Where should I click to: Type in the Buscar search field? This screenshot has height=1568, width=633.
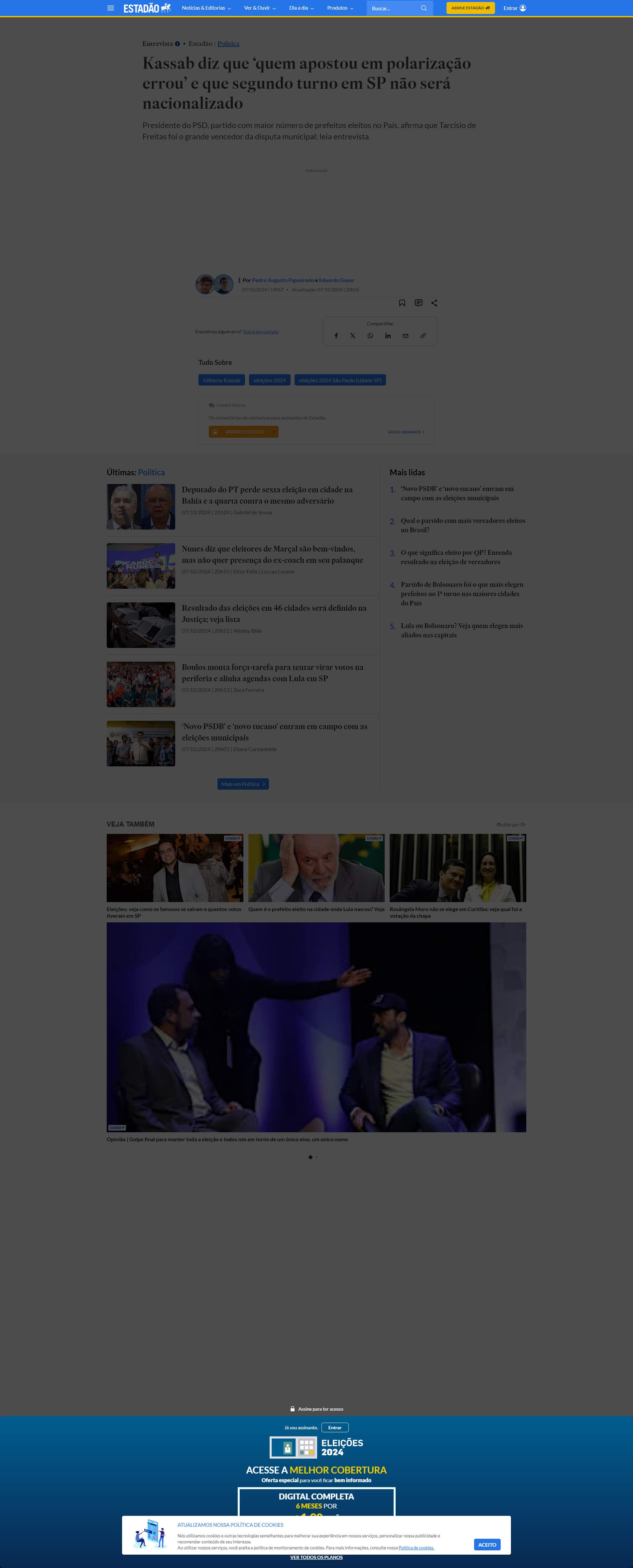(x=393, y=9)
